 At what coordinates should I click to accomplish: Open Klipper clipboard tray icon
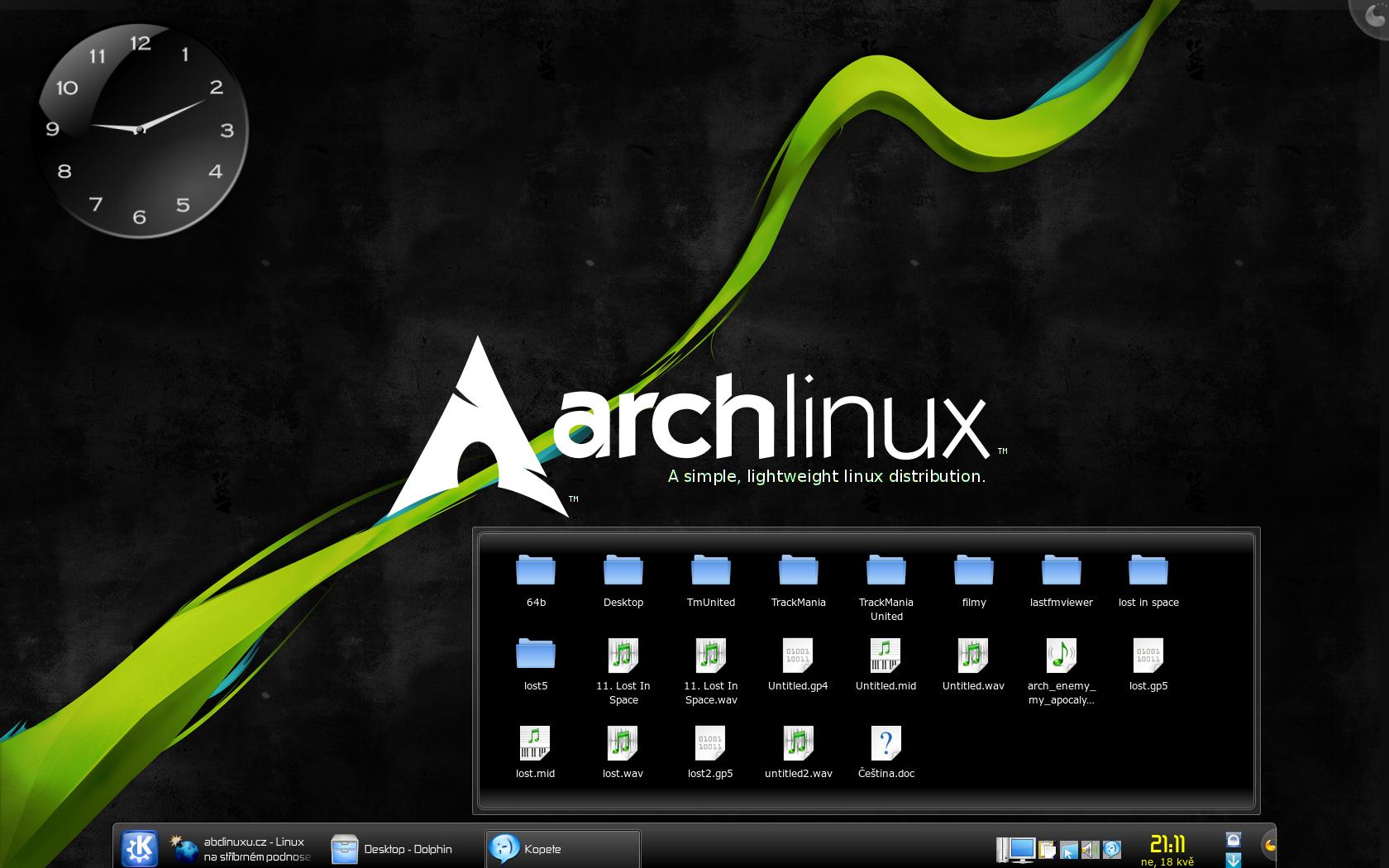pos(1048,849)
